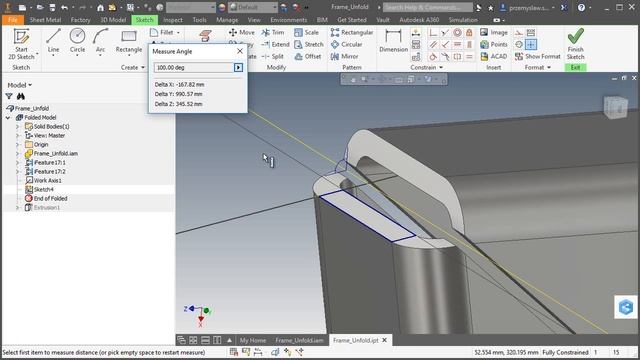The image size is (640, 360).
Task: Select End of Folded in the browser
Action: [x=51, y=198]
